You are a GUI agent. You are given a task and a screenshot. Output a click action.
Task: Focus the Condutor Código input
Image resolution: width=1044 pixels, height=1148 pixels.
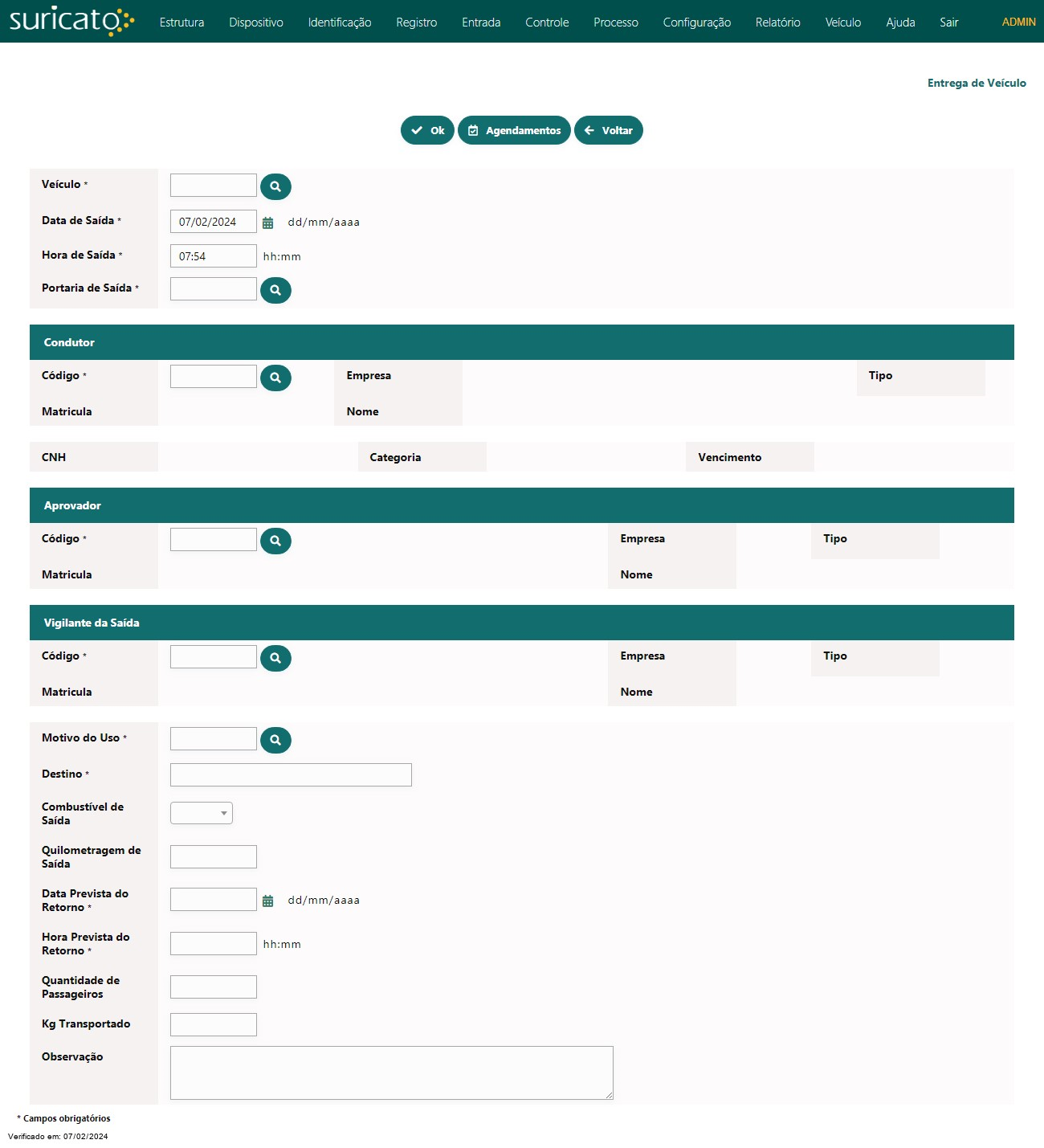coord(214,376)
